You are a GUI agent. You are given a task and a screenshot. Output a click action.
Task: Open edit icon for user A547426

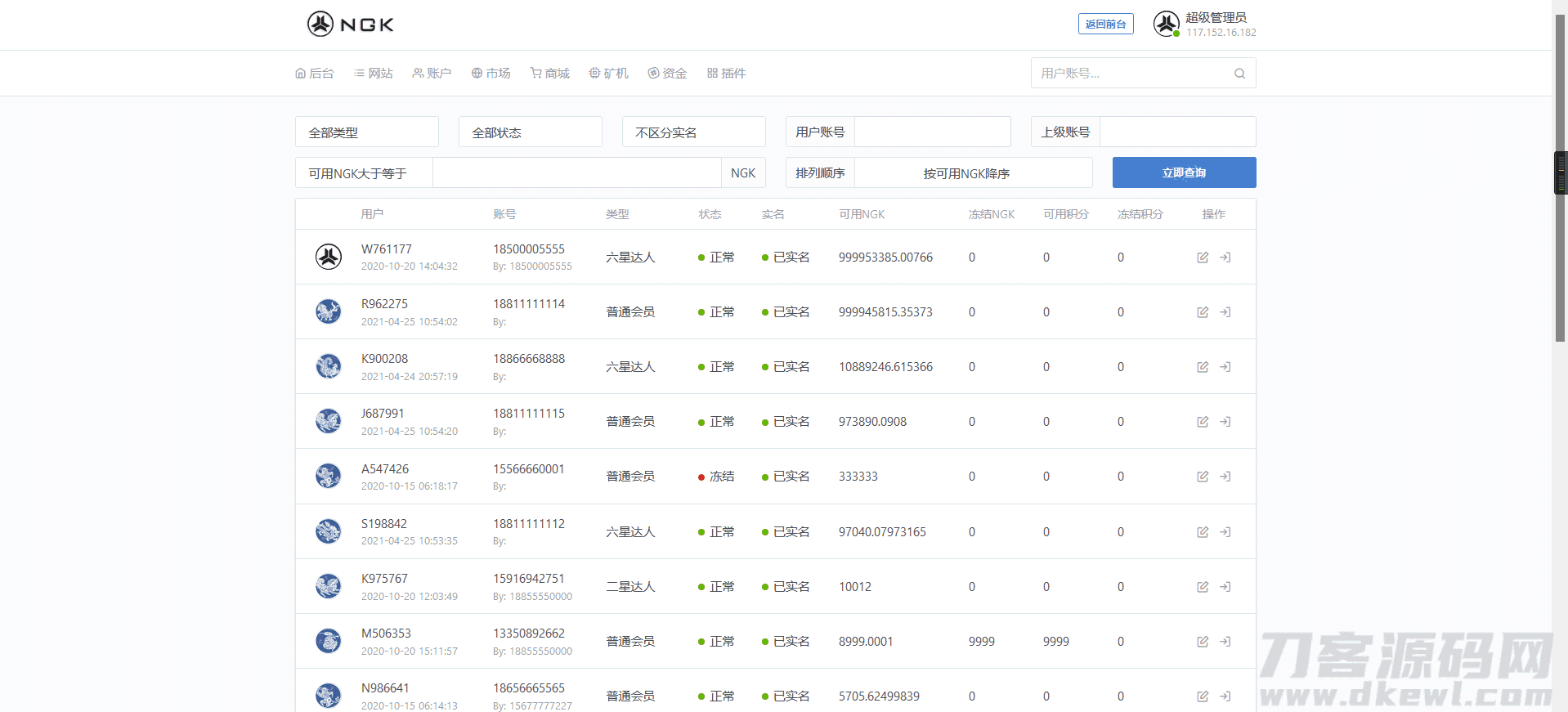coord(1203,477)
